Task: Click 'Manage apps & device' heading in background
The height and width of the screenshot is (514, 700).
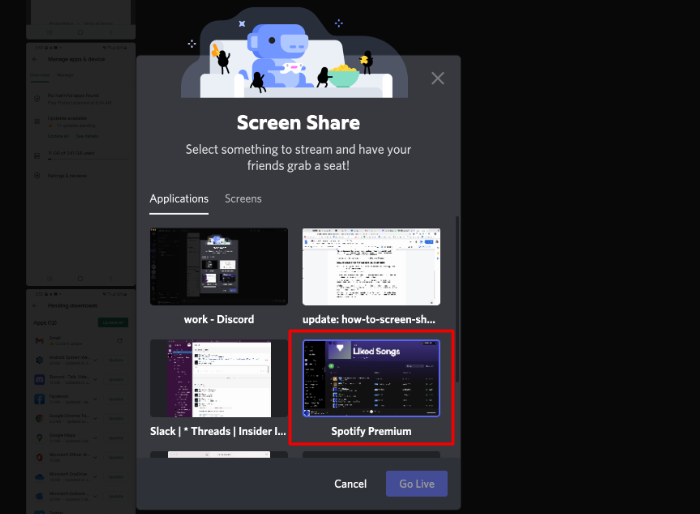Action: [x=76, y=59]
